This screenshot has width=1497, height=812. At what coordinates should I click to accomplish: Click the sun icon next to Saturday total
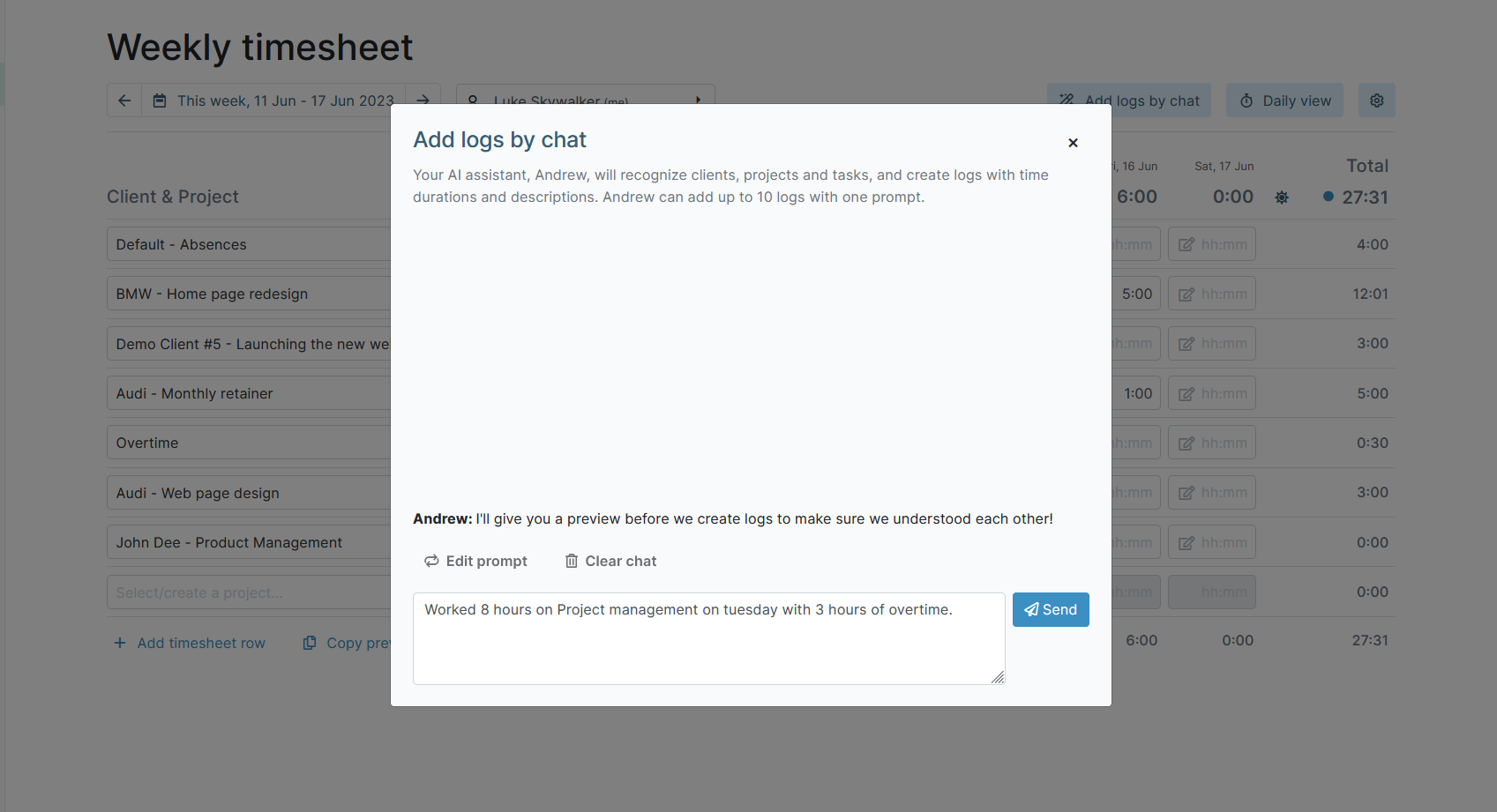pyautogui.click(x=1282, y=198)
